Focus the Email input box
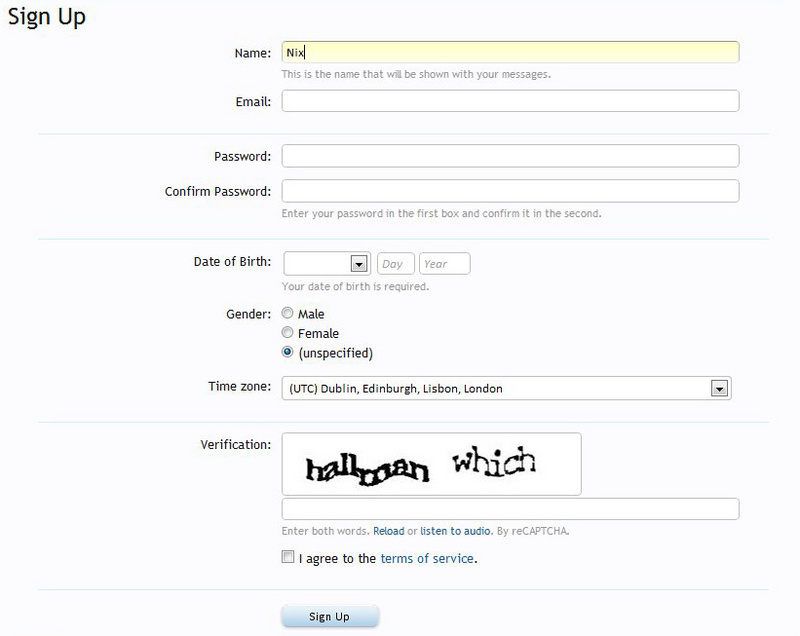800x636 pixels. (x=510, y=101)
